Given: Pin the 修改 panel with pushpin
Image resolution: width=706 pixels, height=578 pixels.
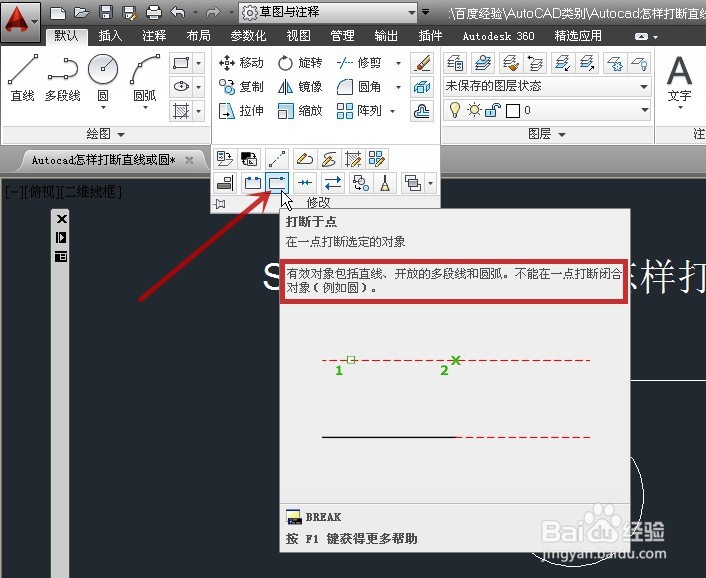Looking at the screenshot, I should 220,204.
